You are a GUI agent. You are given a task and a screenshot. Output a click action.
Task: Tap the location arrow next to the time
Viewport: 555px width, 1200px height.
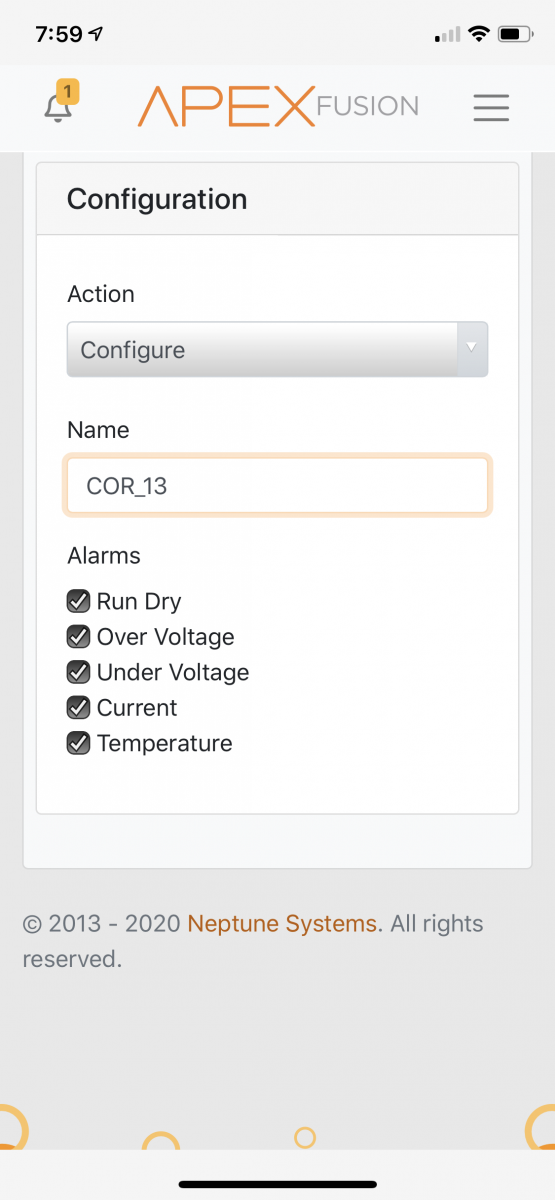click(x=97, y=34)
